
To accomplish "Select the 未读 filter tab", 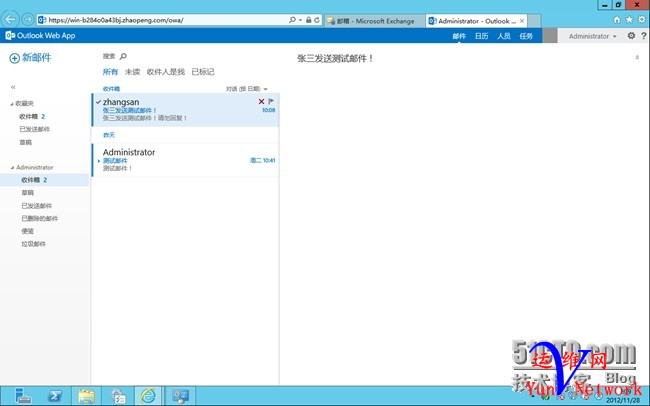I will [x=133, y=72].
